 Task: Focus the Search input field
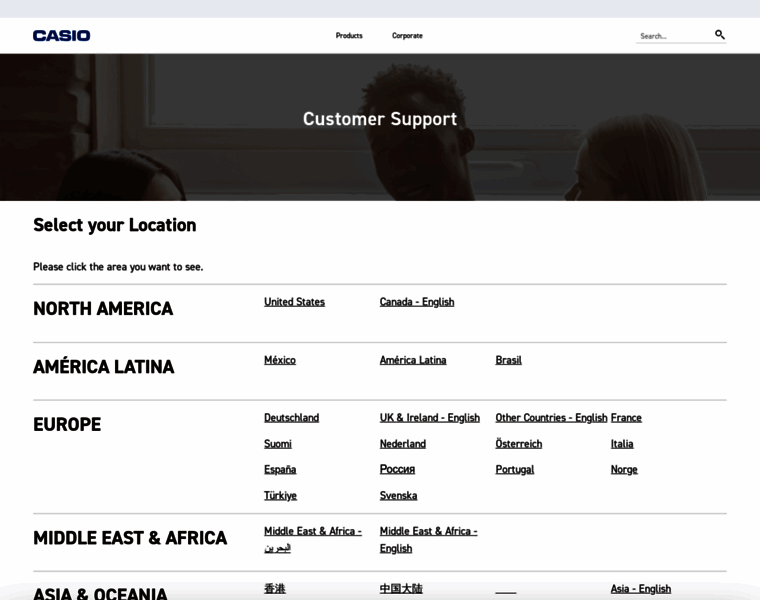(x=674, y=36)
